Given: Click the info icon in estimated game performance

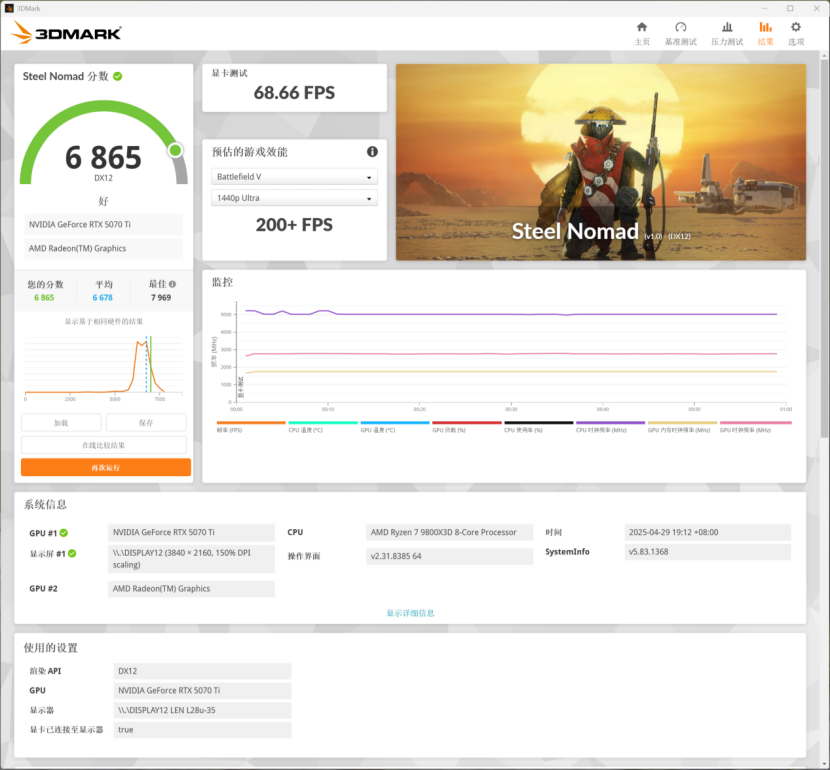Looking at the screenshot, I should coord(372,152).
